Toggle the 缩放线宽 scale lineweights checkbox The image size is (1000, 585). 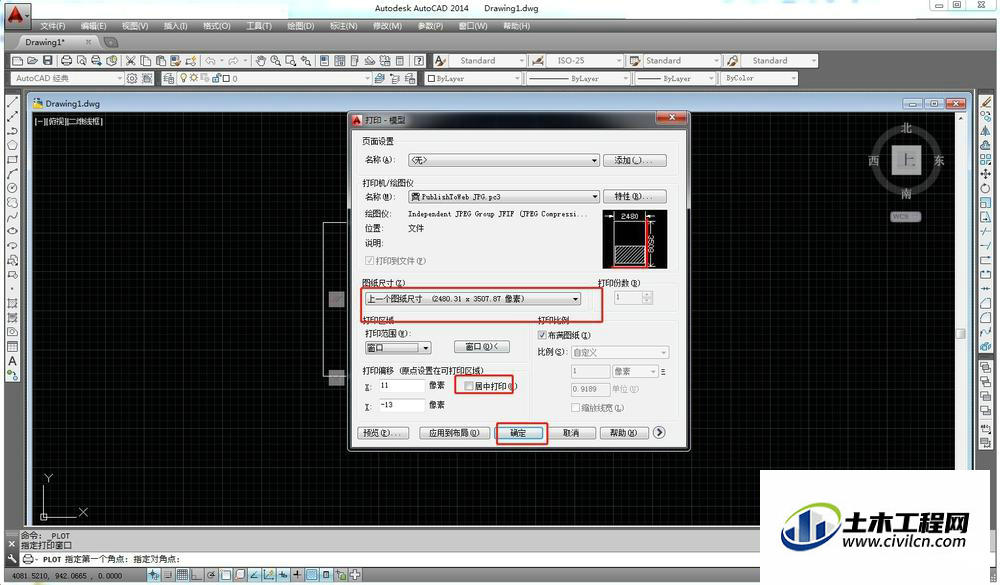click(x=575, y=408)
